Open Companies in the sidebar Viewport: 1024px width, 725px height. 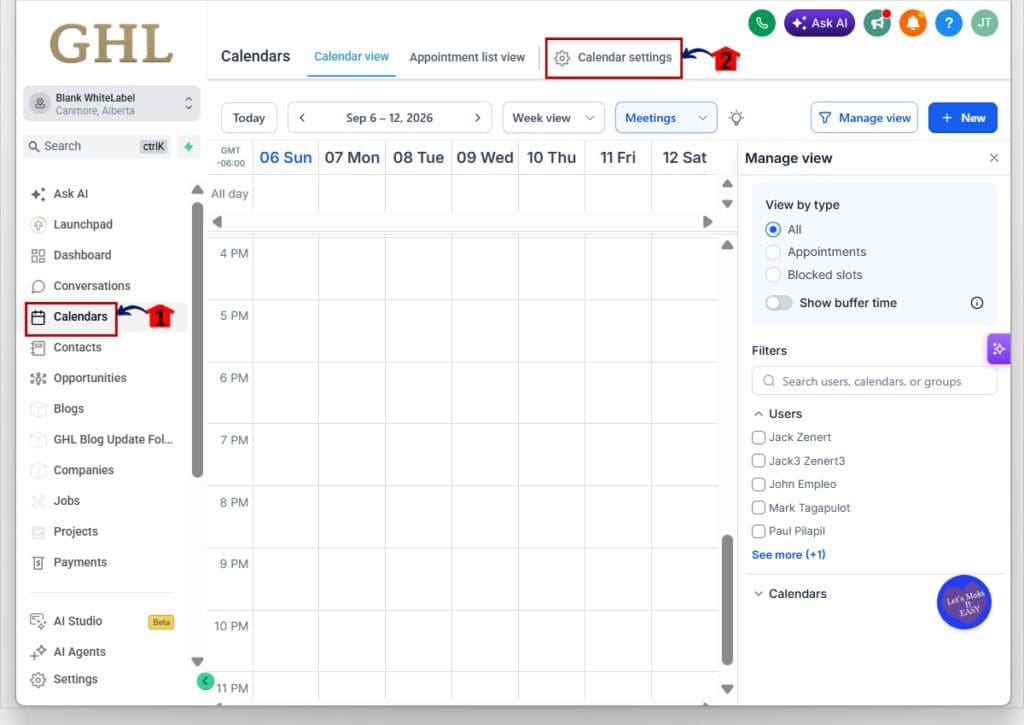72,470
